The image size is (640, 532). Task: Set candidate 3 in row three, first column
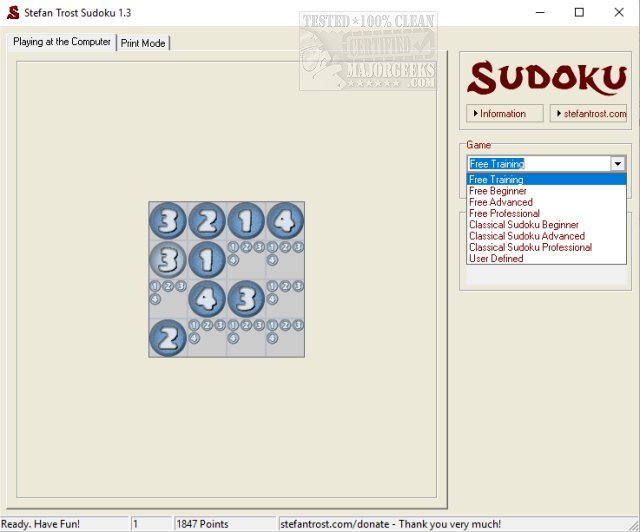(x=181, y=286)
